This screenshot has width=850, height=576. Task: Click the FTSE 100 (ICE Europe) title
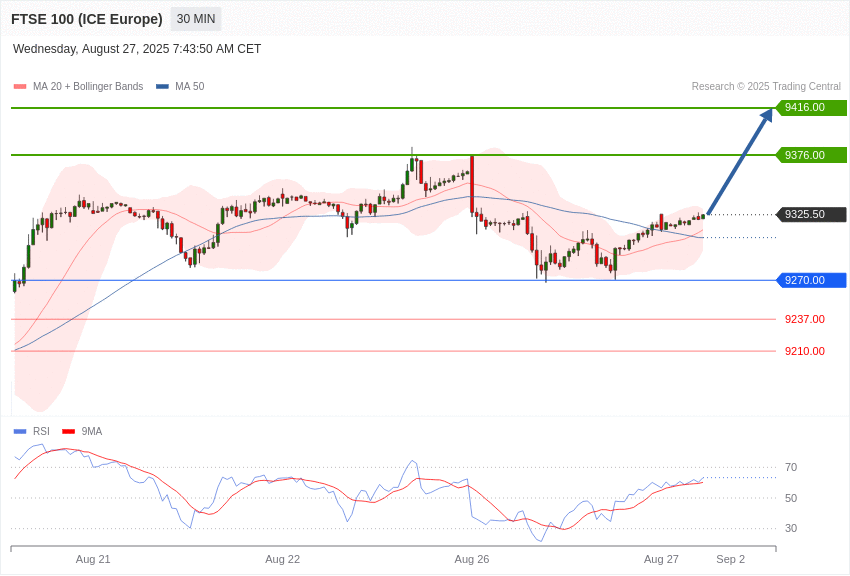coord(88,18)
